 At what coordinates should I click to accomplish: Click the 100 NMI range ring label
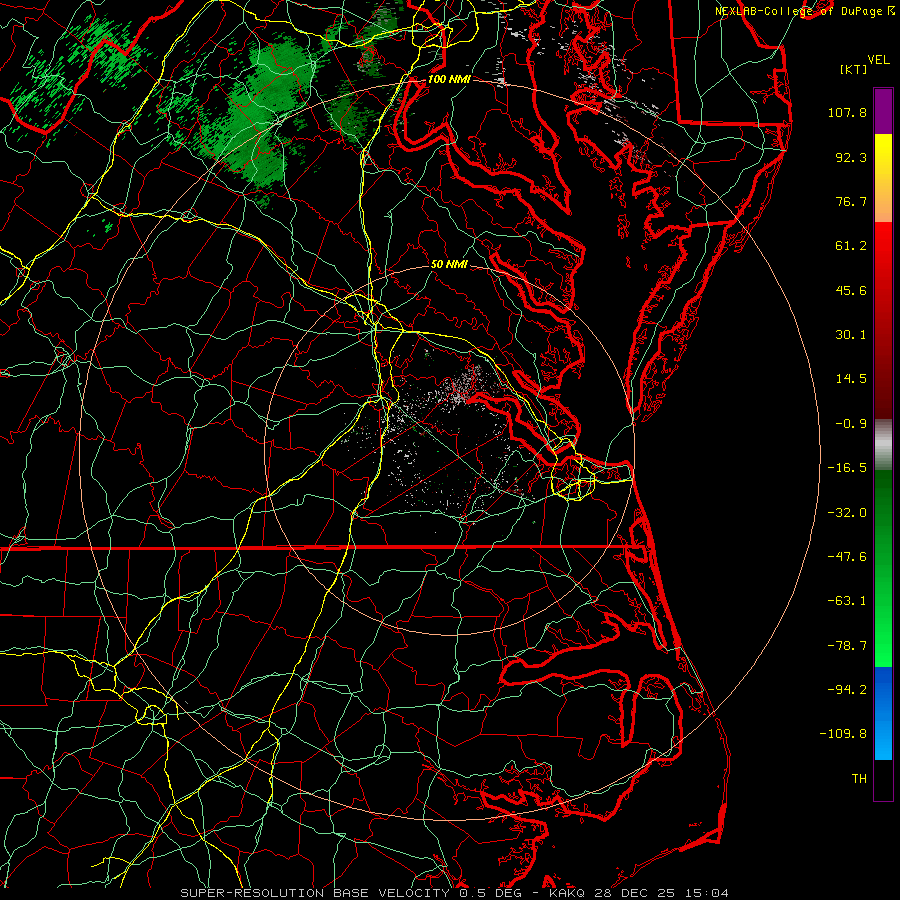tap(449, 79)
